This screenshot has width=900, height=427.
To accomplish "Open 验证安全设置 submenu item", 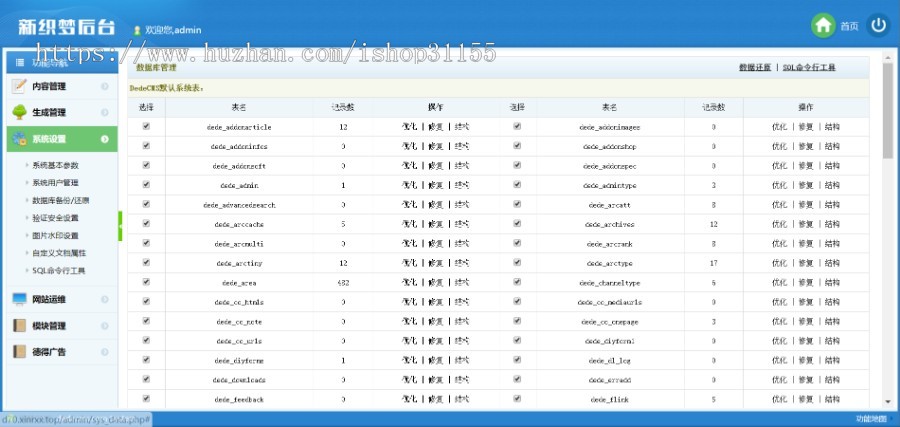I will [55, 218].
